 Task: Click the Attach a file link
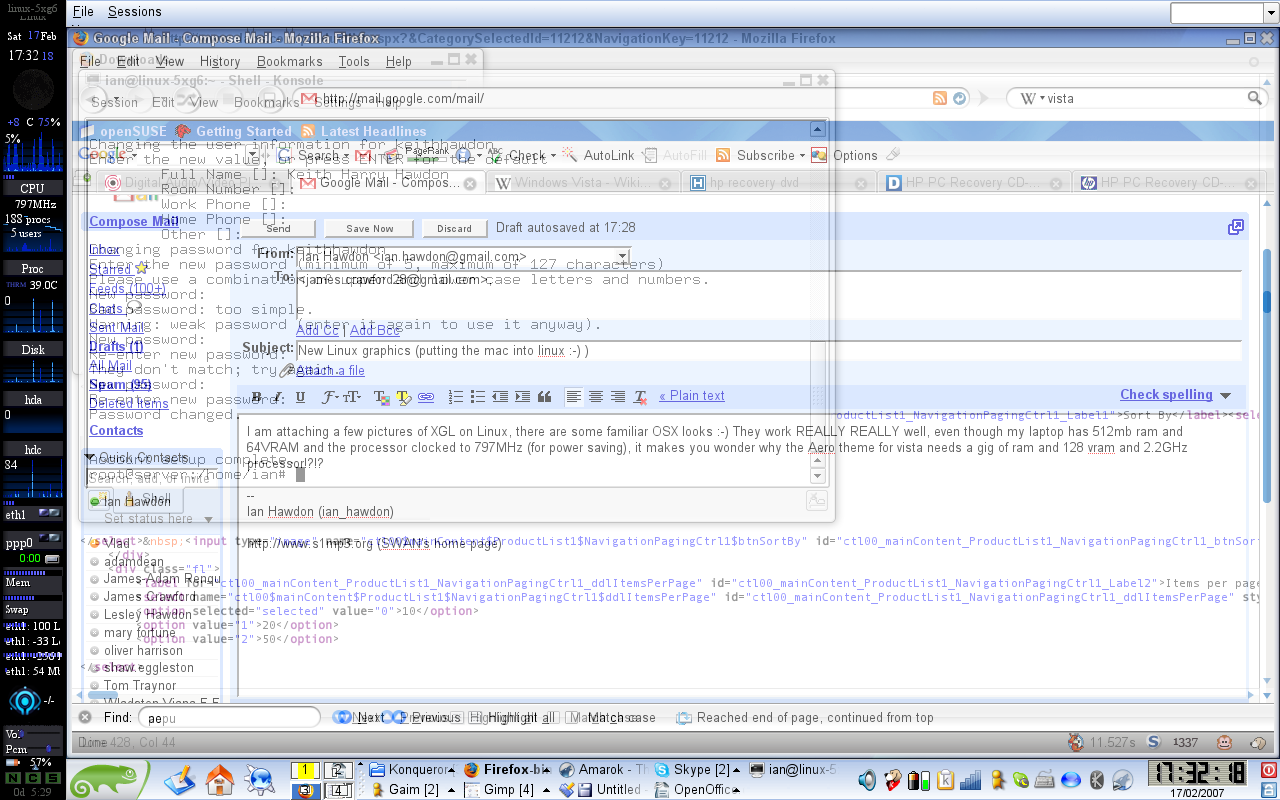click(x=330, y=371)
